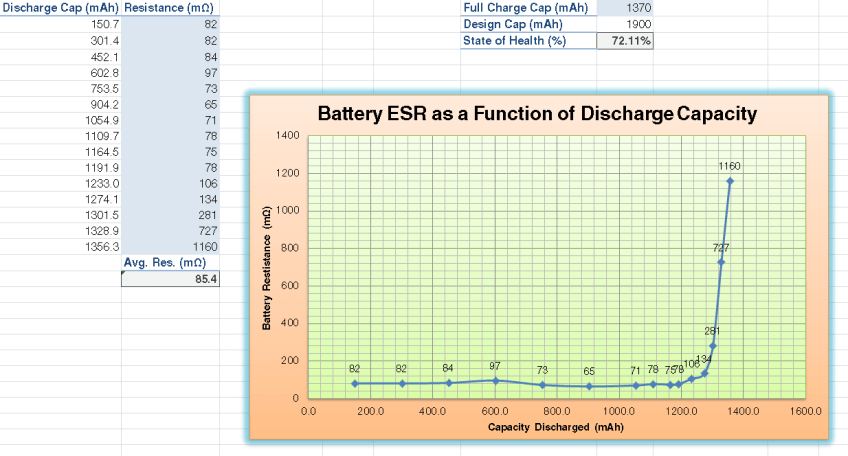Select the table cell with resistance 281
848x456 pixels.
(x=170, y=214)
